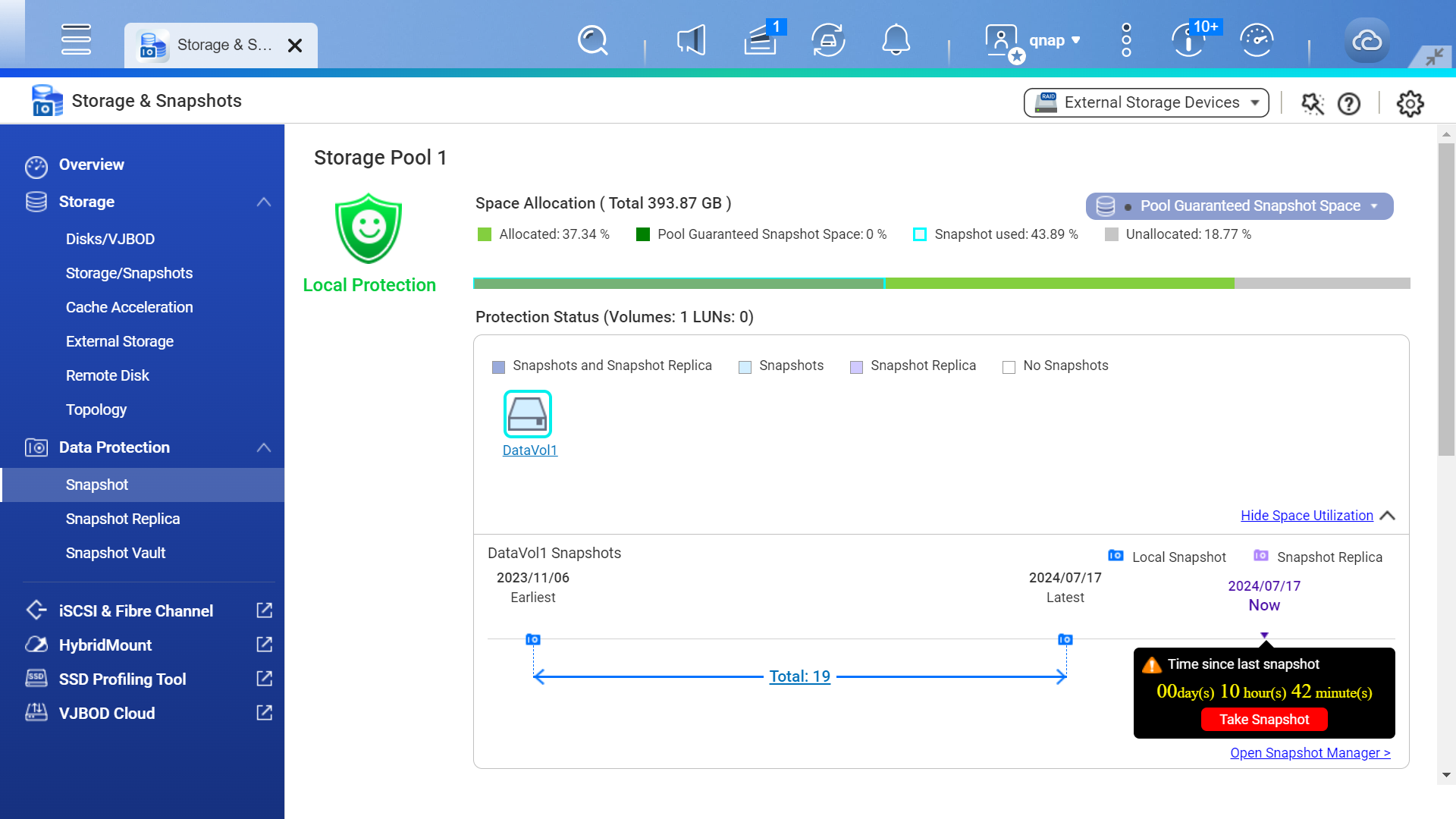Open the myQNAPcloud cloud icon
1456x819 pixels.
click(1367, 40)
